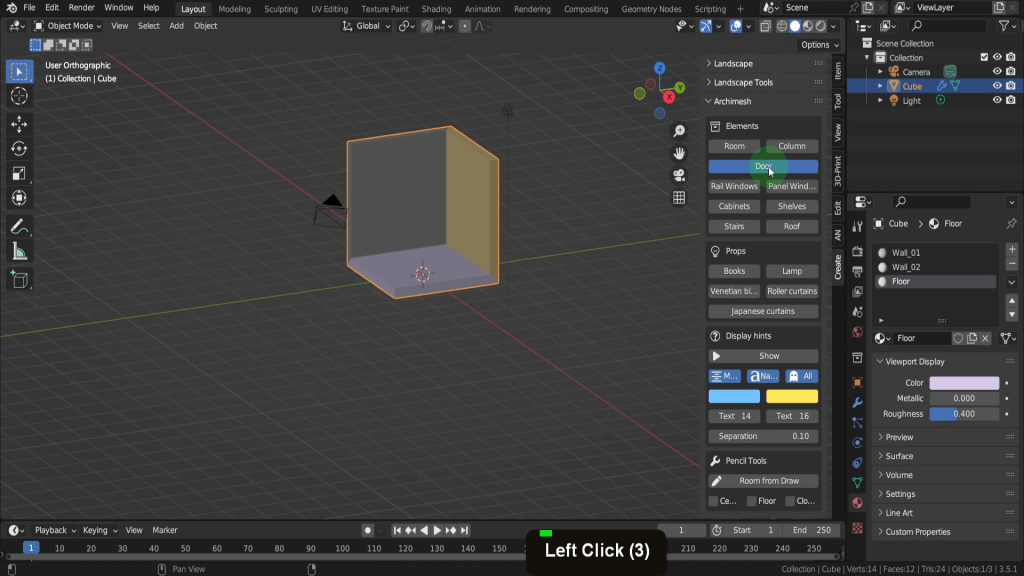
Task: Enable the Floor checkbox in Pencil Tools
Action: [x=751, y=501]
